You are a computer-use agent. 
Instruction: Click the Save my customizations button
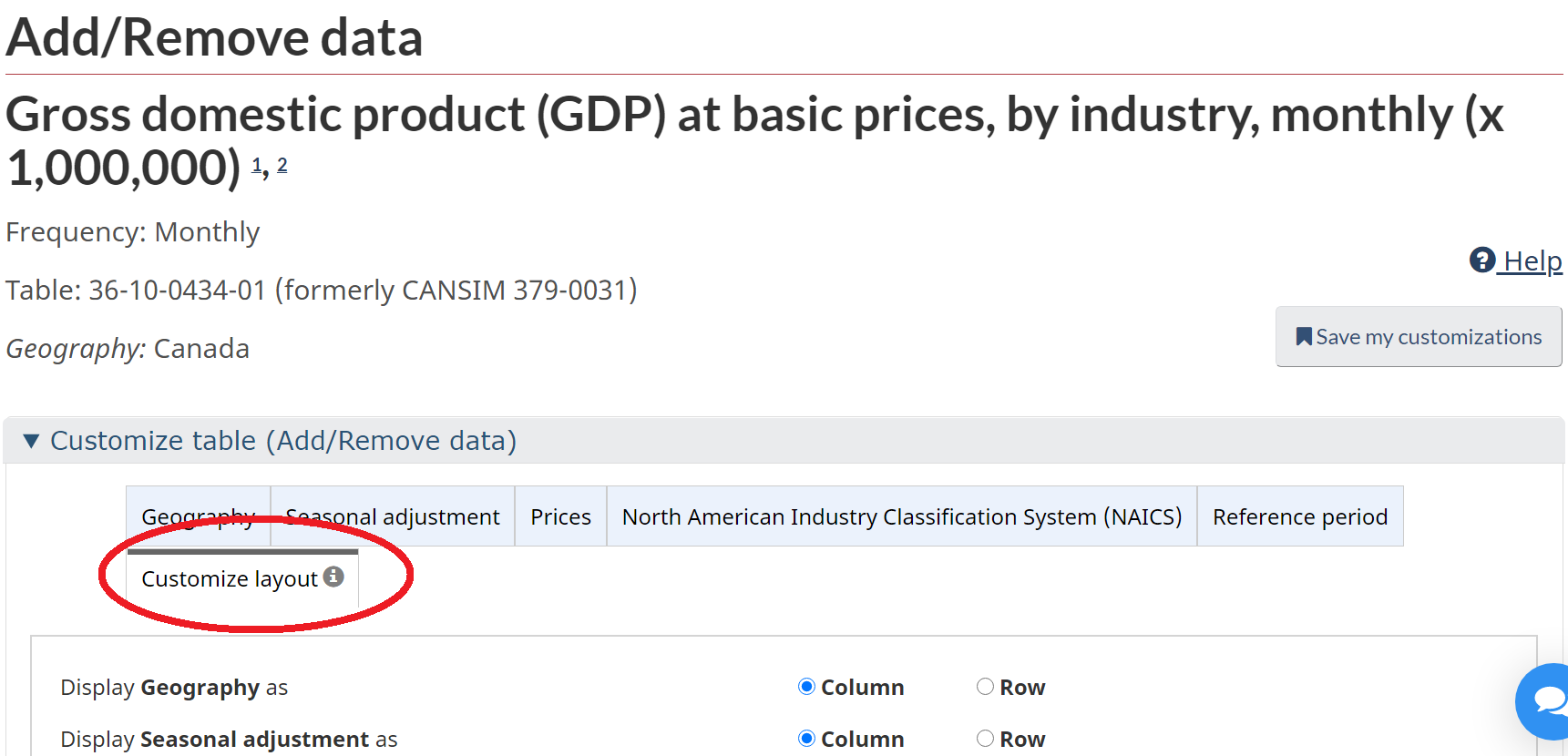pyautogui.click(x=1419, y=337)
